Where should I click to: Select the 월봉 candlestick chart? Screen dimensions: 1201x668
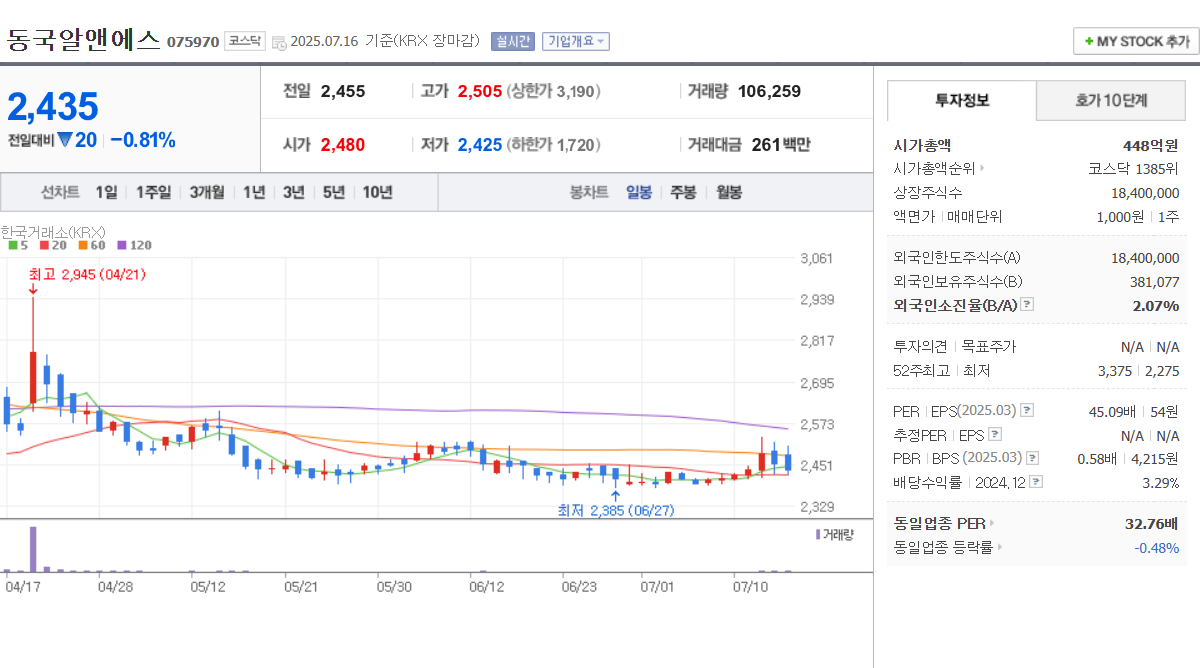pos(729,192)
